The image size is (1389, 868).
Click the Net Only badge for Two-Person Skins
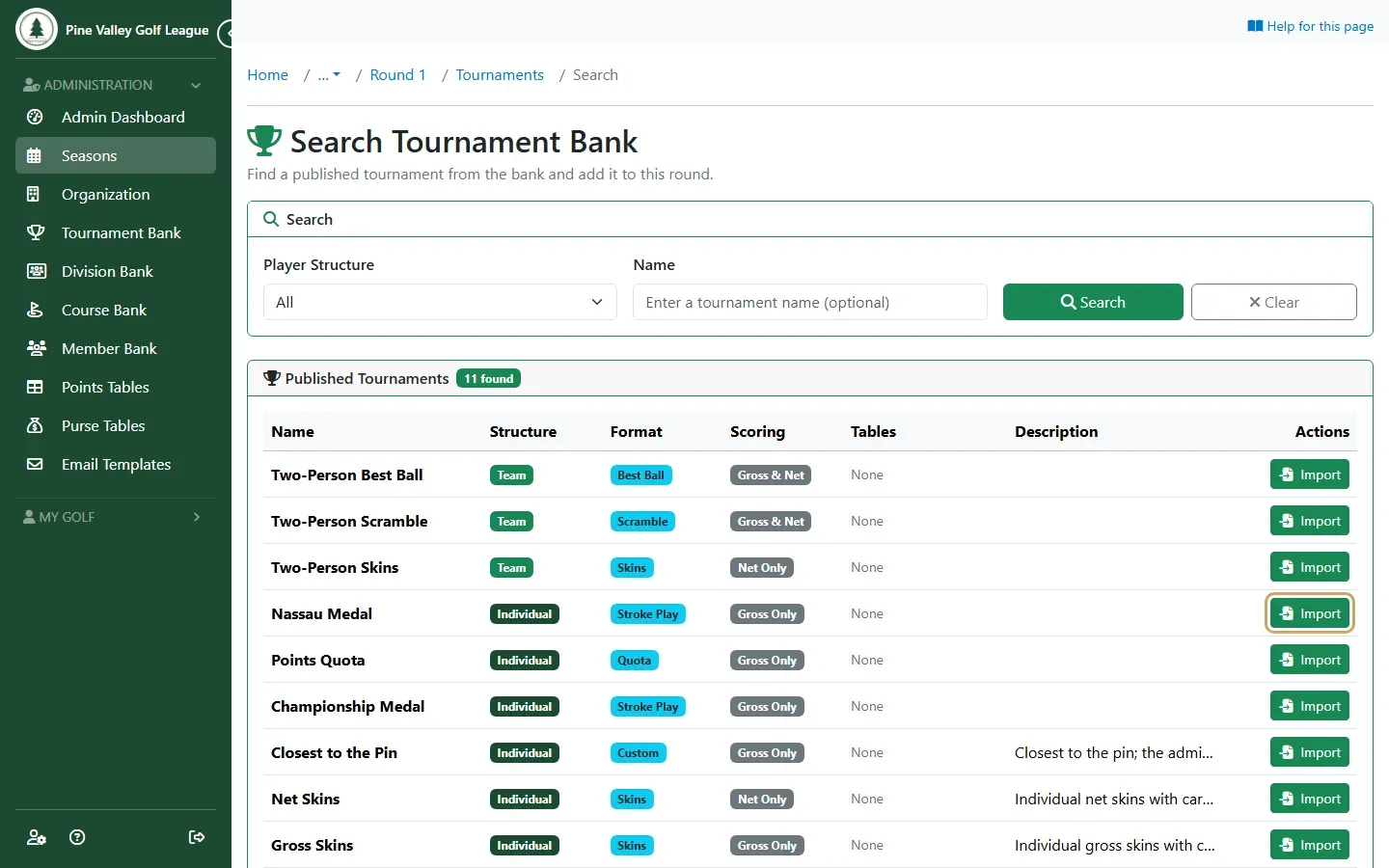click(762, 568)
